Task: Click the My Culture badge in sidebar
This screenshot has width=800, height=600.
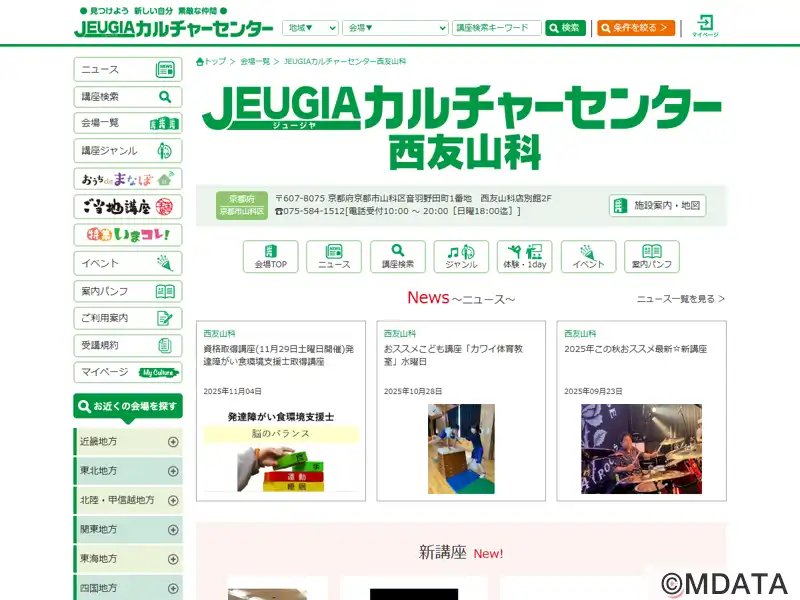Action: point(159,372)
